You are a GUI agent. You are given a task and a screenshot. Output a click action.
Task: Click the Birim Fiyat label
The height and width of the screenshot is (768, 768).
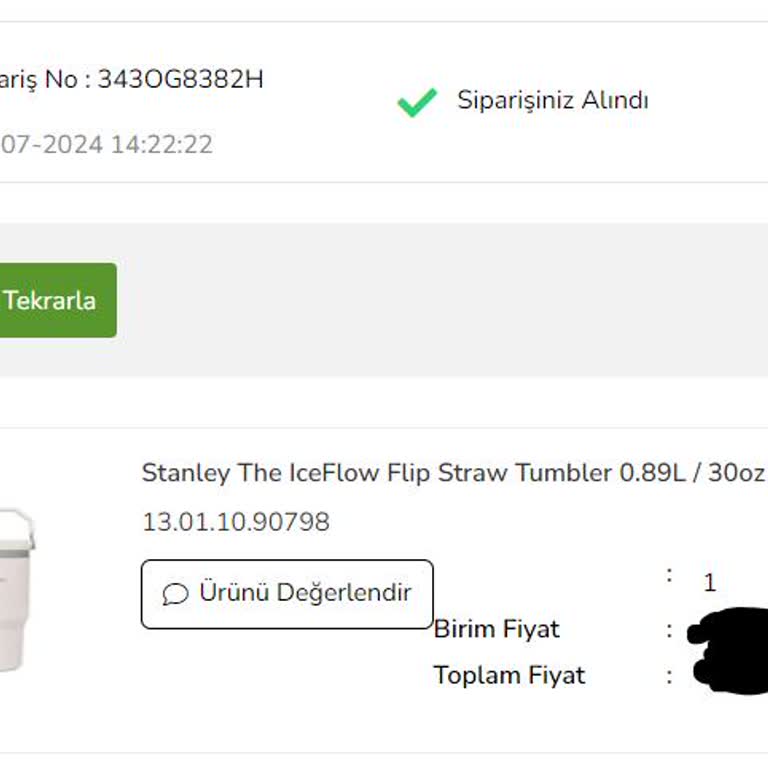tap(497, 630)
